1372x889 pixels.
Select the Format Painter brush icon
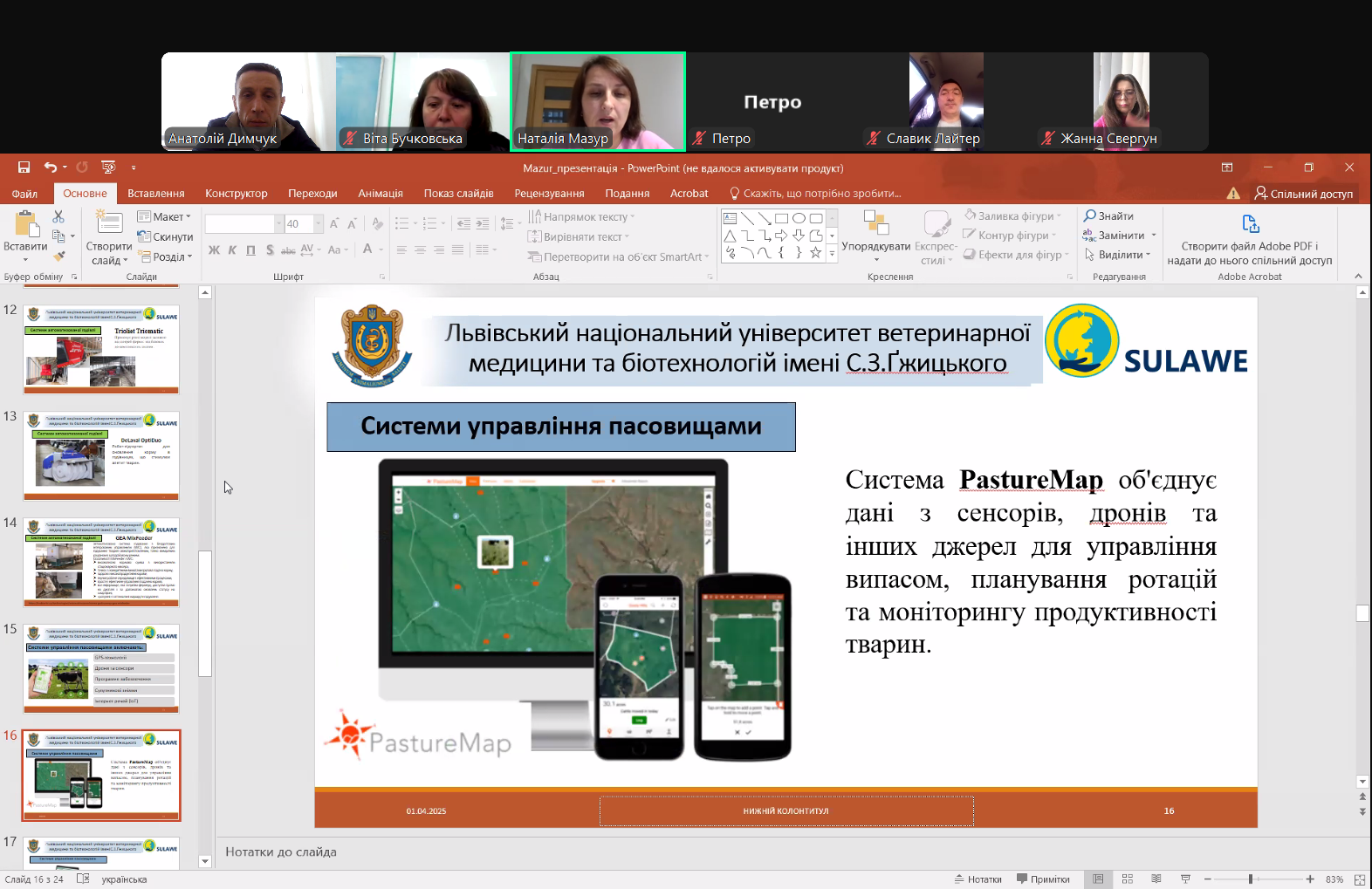point(58,256)
